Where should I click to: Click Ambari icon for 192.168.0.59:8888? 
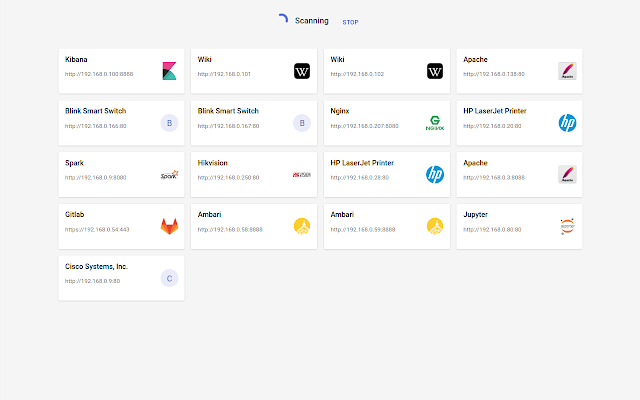(x=435, y=227)
